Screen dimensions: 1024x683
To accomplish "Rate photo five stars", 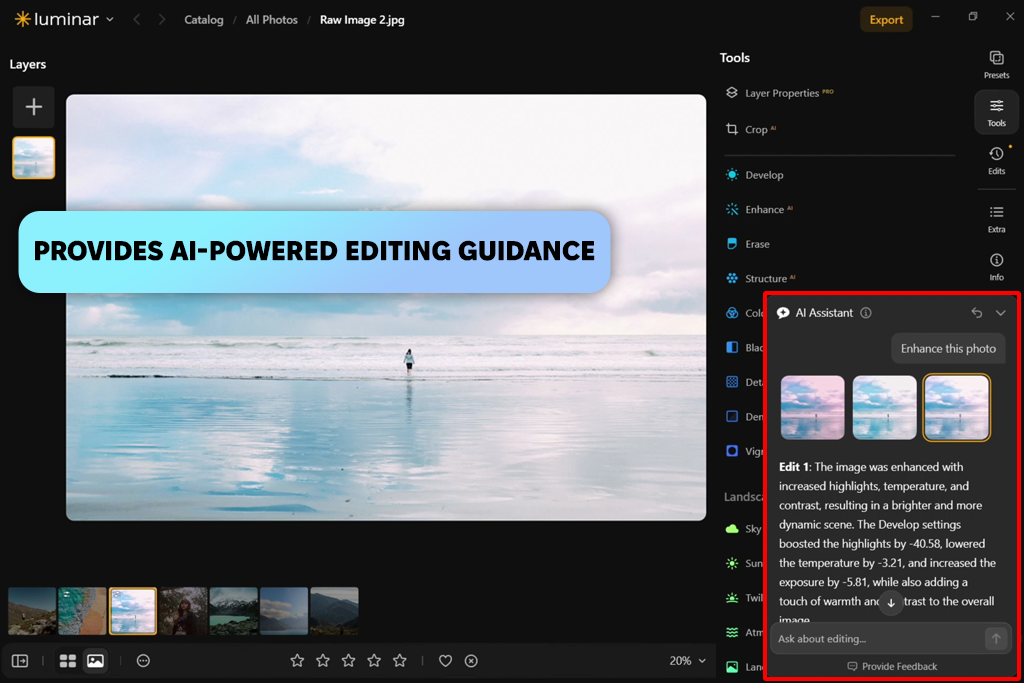I will tap(400, 661).
